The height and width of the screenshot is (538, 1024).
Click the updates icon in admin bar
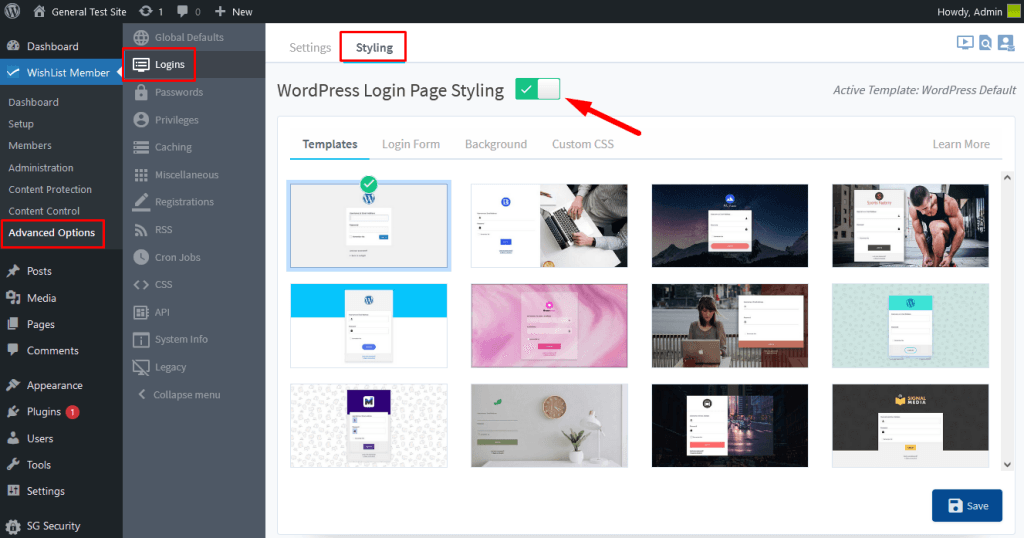click(x=152, y=12)
